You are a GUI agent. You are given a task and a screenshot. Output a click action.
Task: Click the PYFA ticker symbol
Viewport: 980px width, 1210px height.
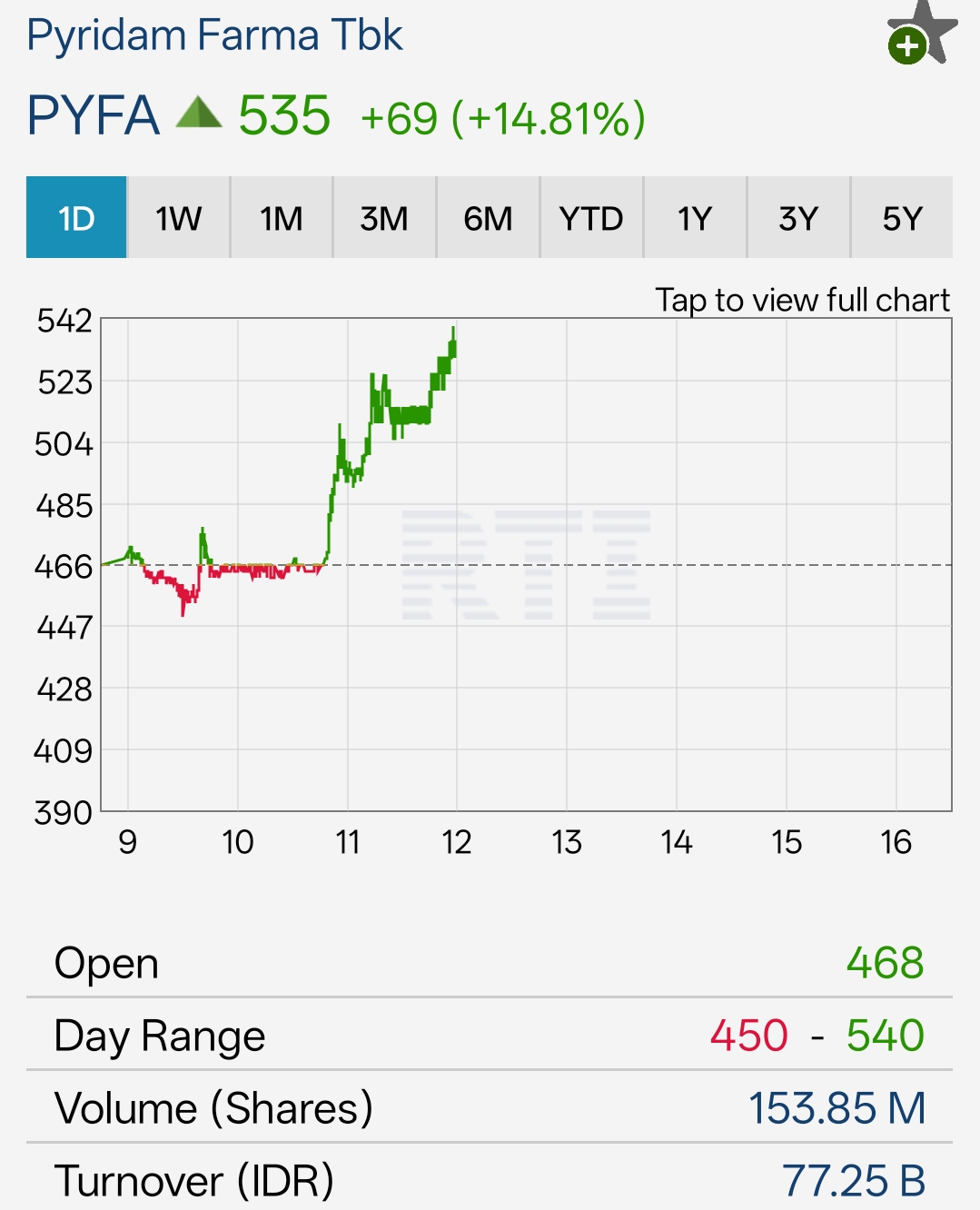coord(93,116)
